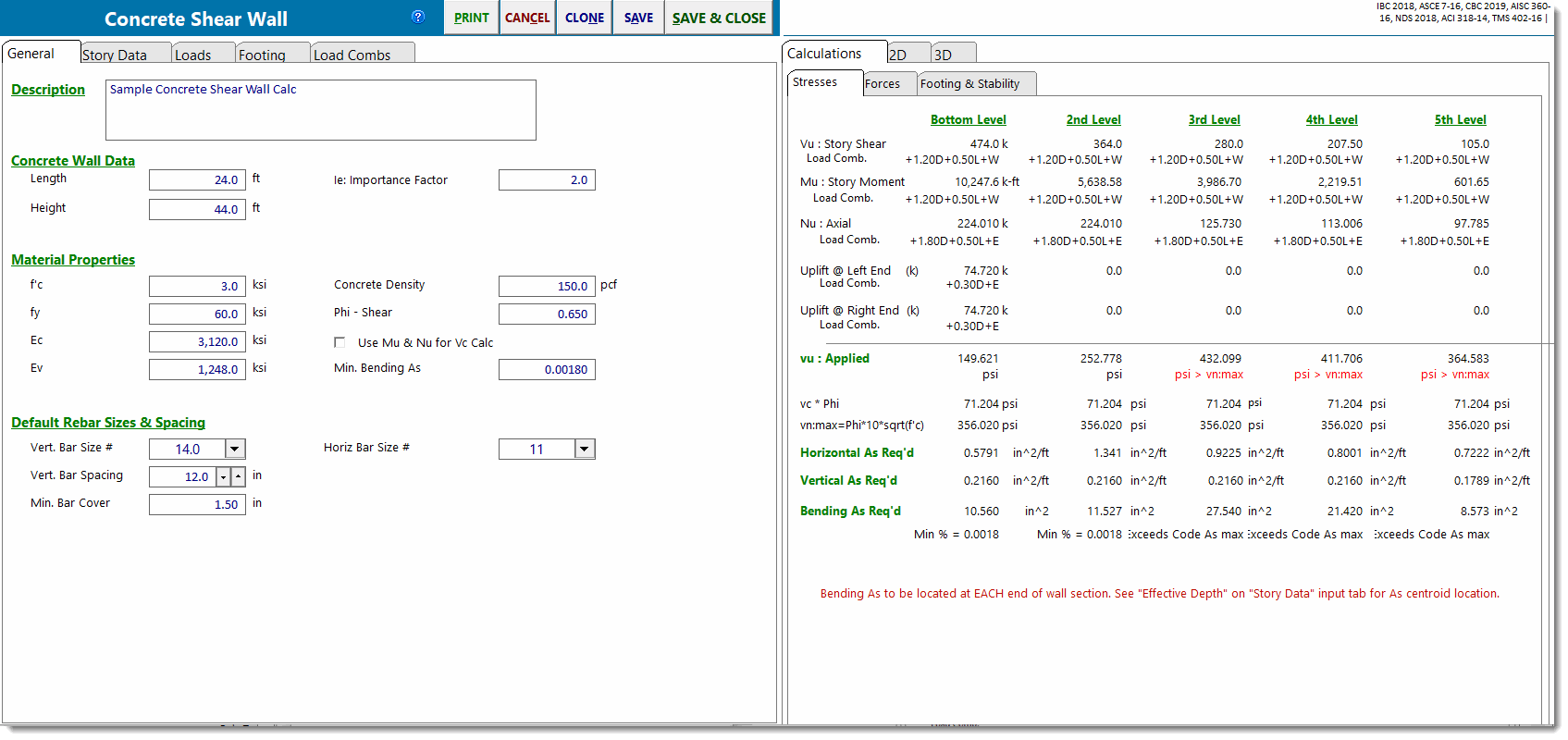
Task: Open the Footing input tab
Action: 273,55
